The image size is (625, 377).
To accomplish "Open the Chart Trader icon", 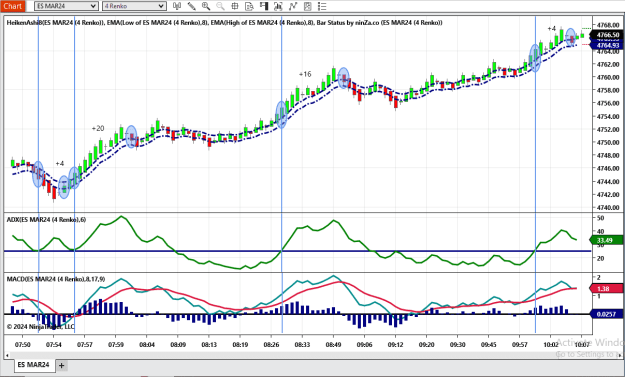I will [264, 6].
